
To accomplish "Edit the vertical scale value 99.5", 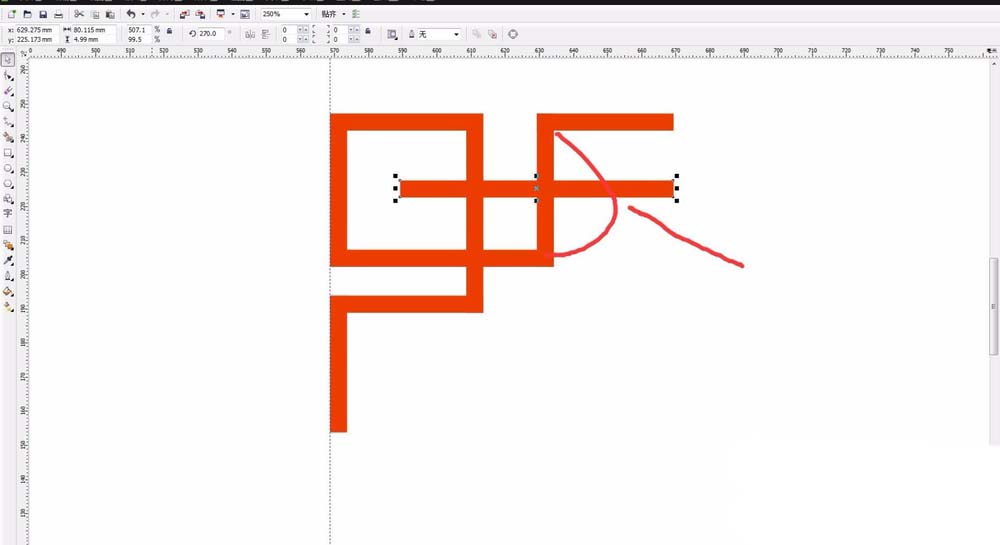I will (138, 40).
